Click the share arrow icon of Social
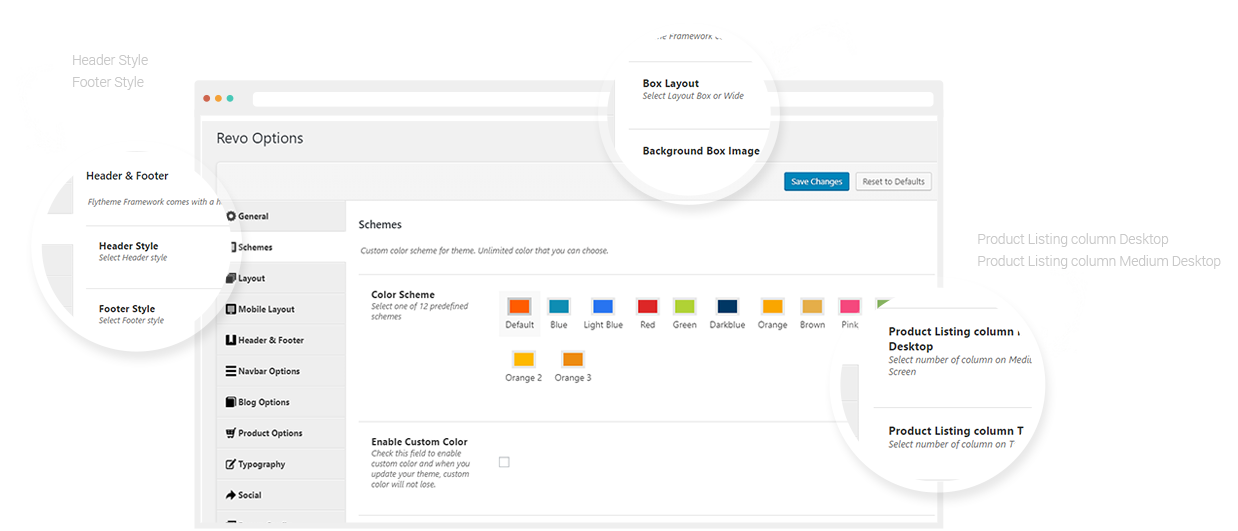The image size is (1238, 531). pyautogui.click(x=231, y=495)
